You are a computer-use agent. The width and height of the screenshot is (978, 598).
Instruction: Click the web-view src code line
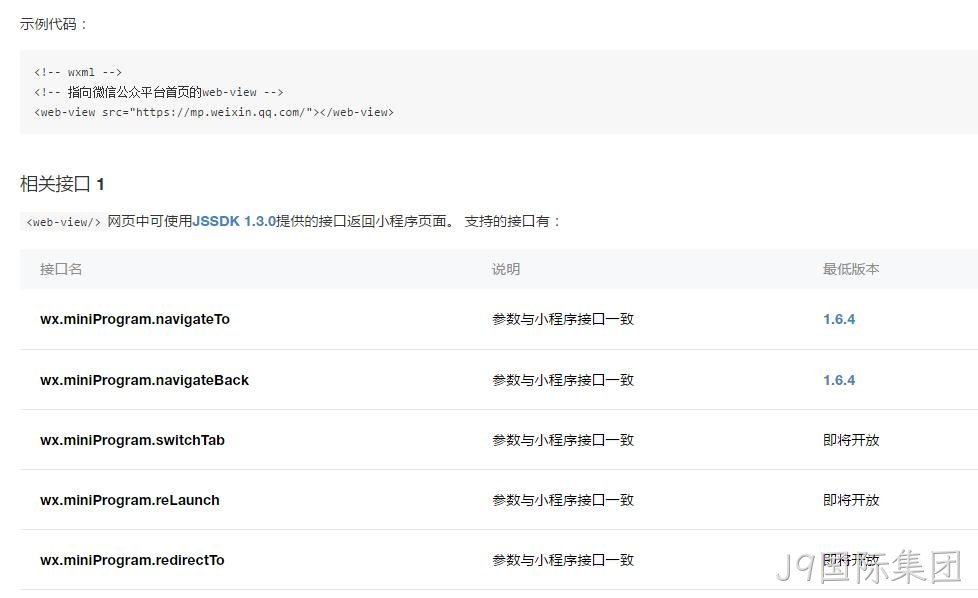click(x=214, y=112)
